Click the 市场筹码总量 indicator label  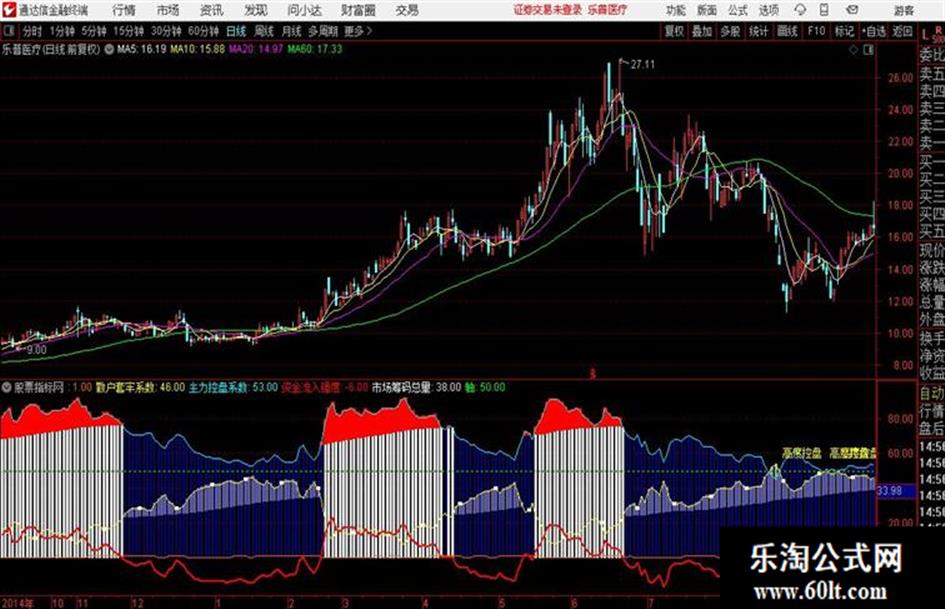tap(401, 388)
